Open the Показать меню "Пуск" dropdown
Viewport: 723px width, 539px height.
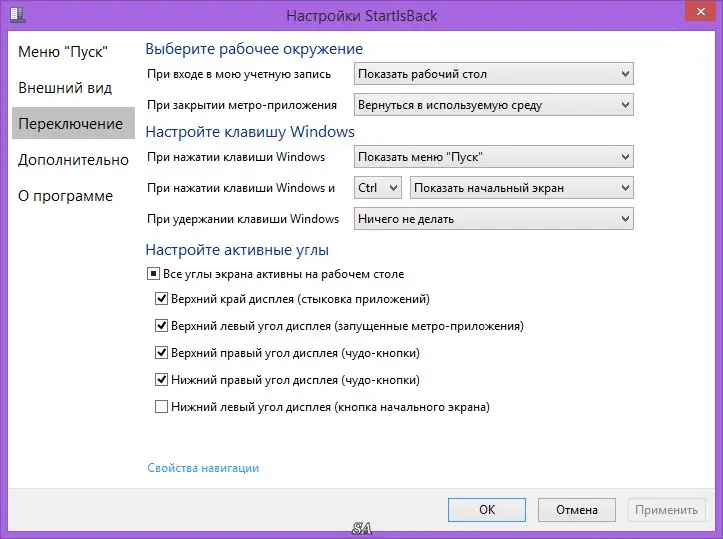click(493, 157)
